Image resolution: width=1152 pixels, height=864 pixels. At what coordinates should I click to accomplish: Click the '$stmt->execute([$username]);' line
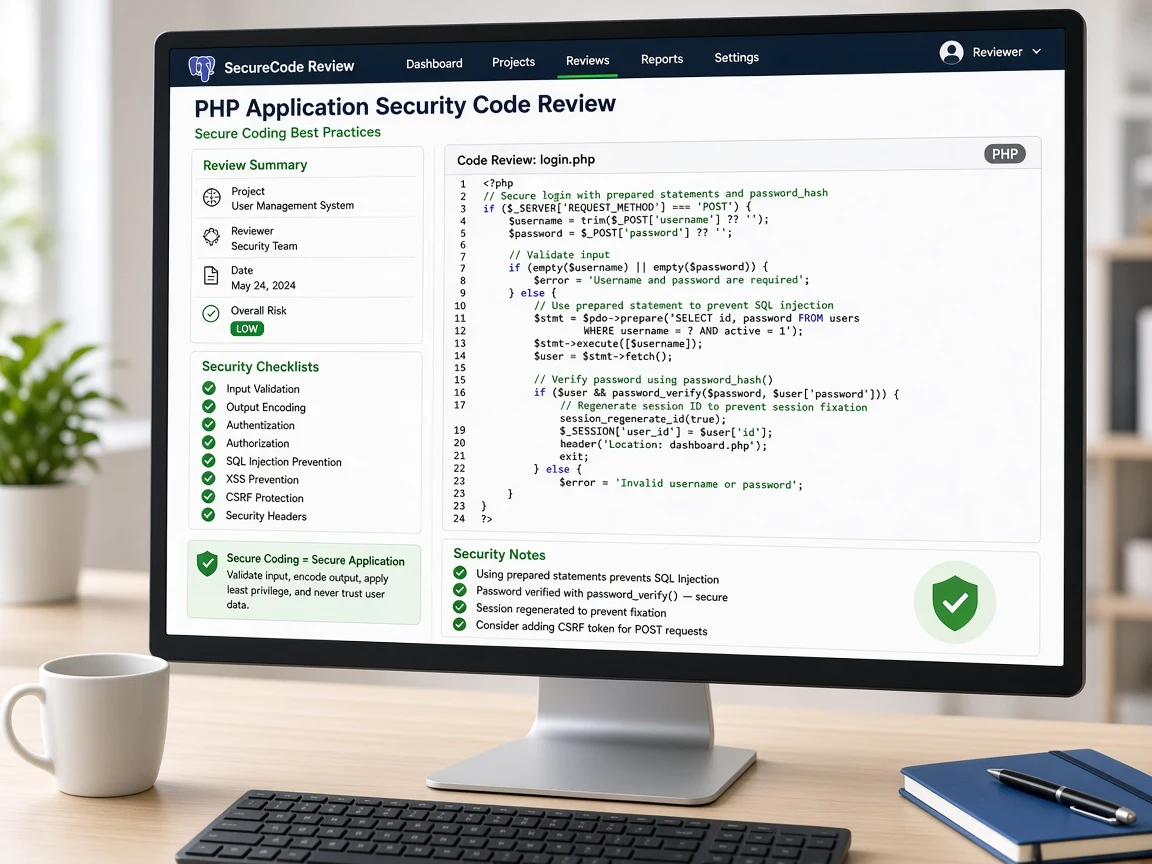tap(618, 343)
